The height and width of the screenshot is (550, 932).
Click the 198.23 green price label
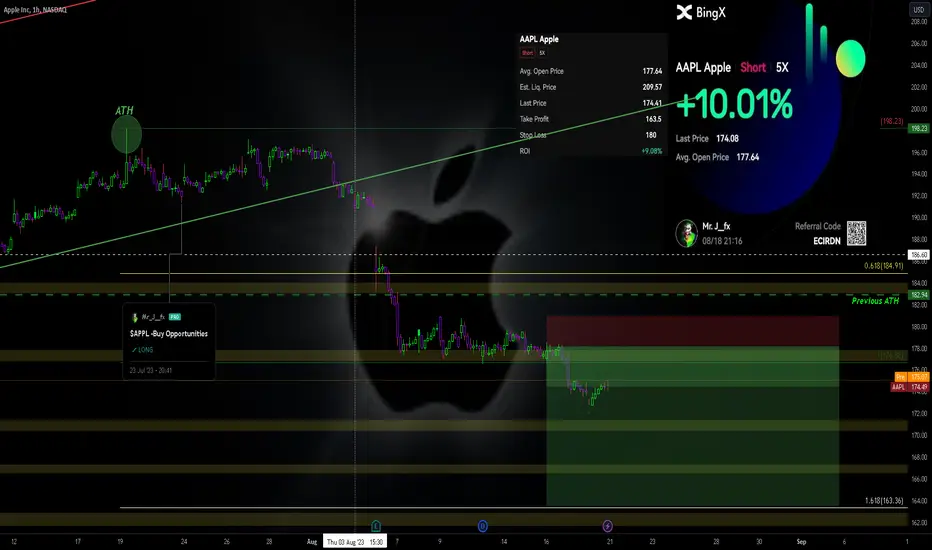click(919, 128)
